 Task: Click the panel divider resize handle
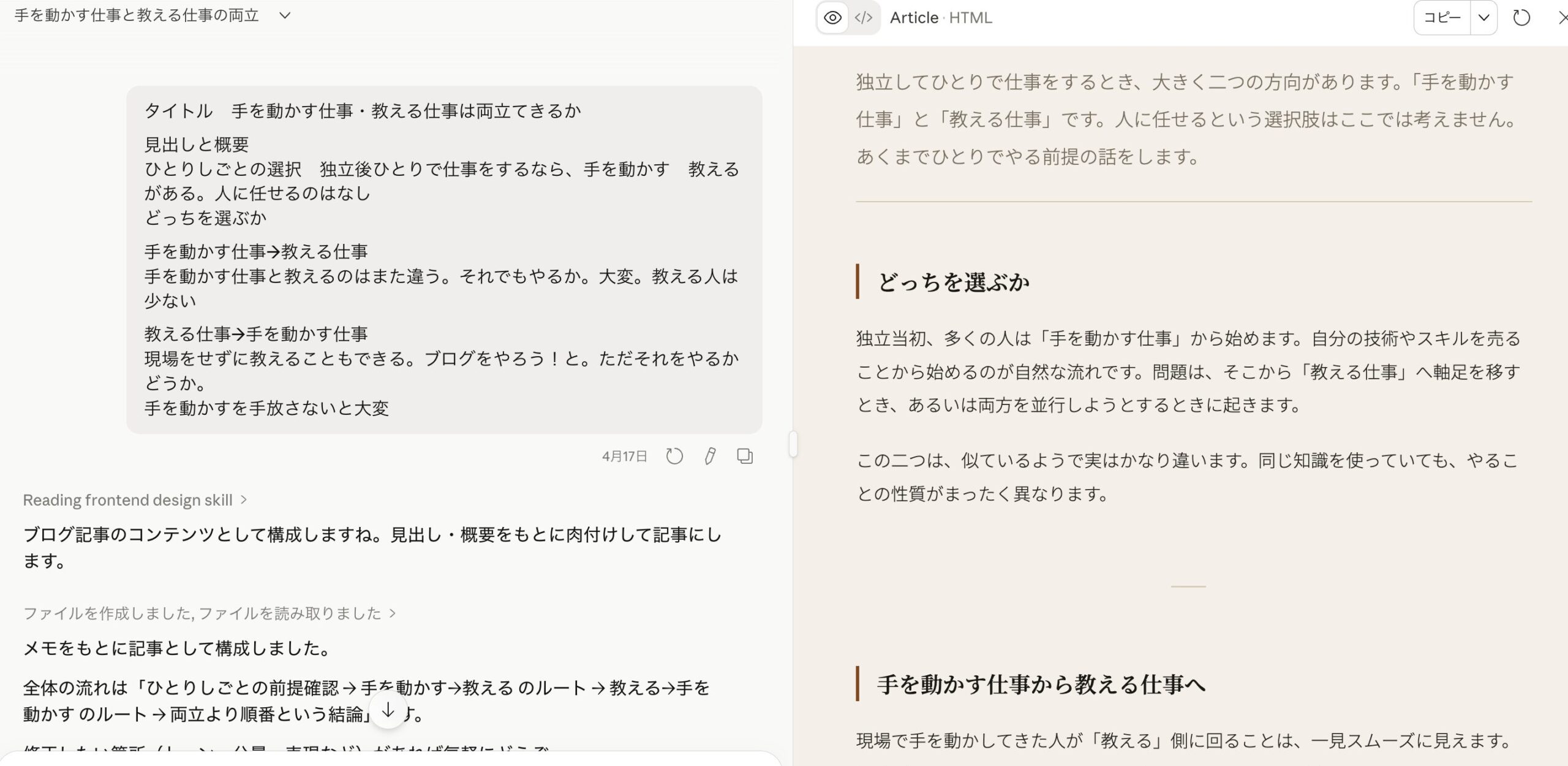793,444
